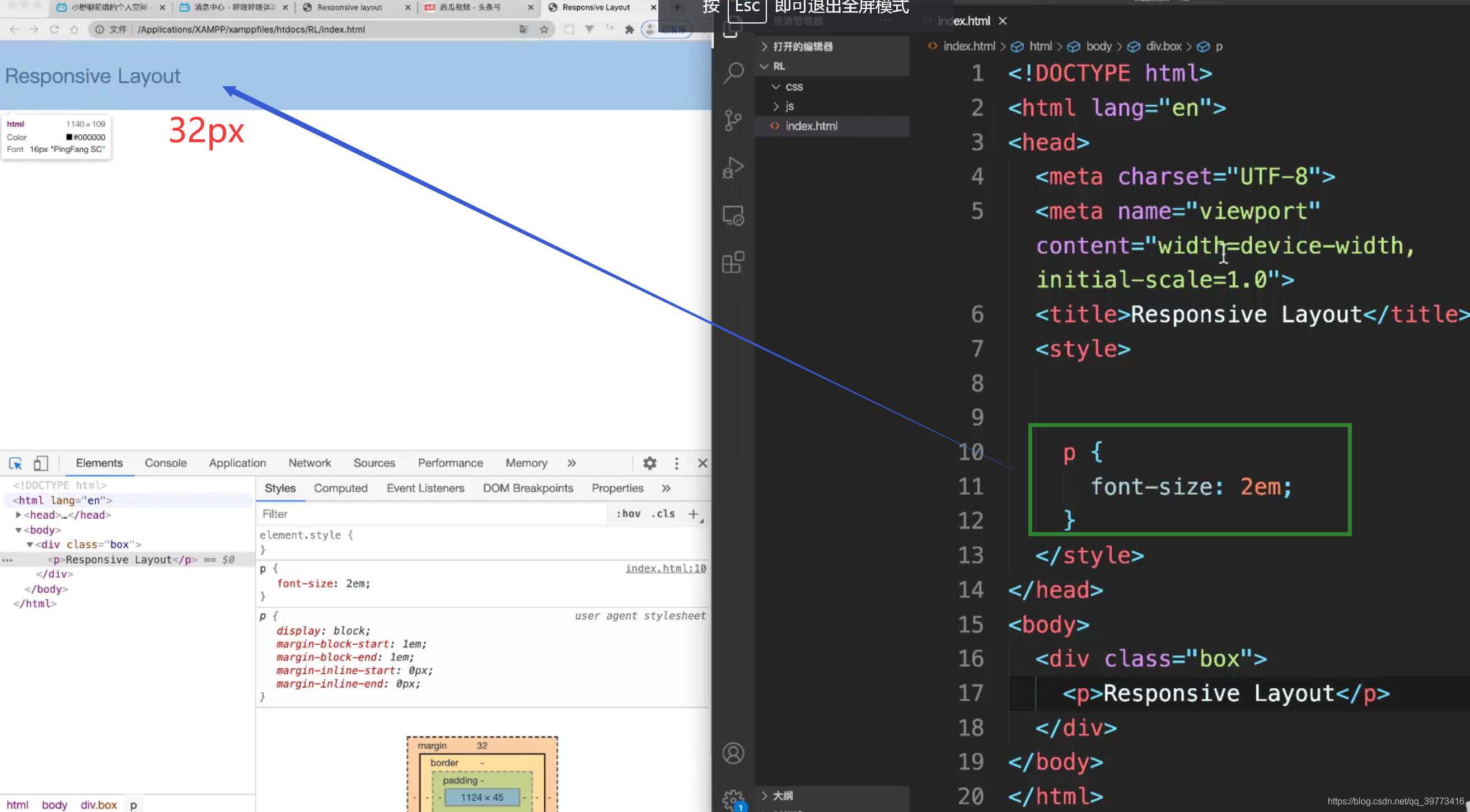Click 2em font-size value in Styles
Viewport: 1470px width, 812px height.
[x=357, y=584]
